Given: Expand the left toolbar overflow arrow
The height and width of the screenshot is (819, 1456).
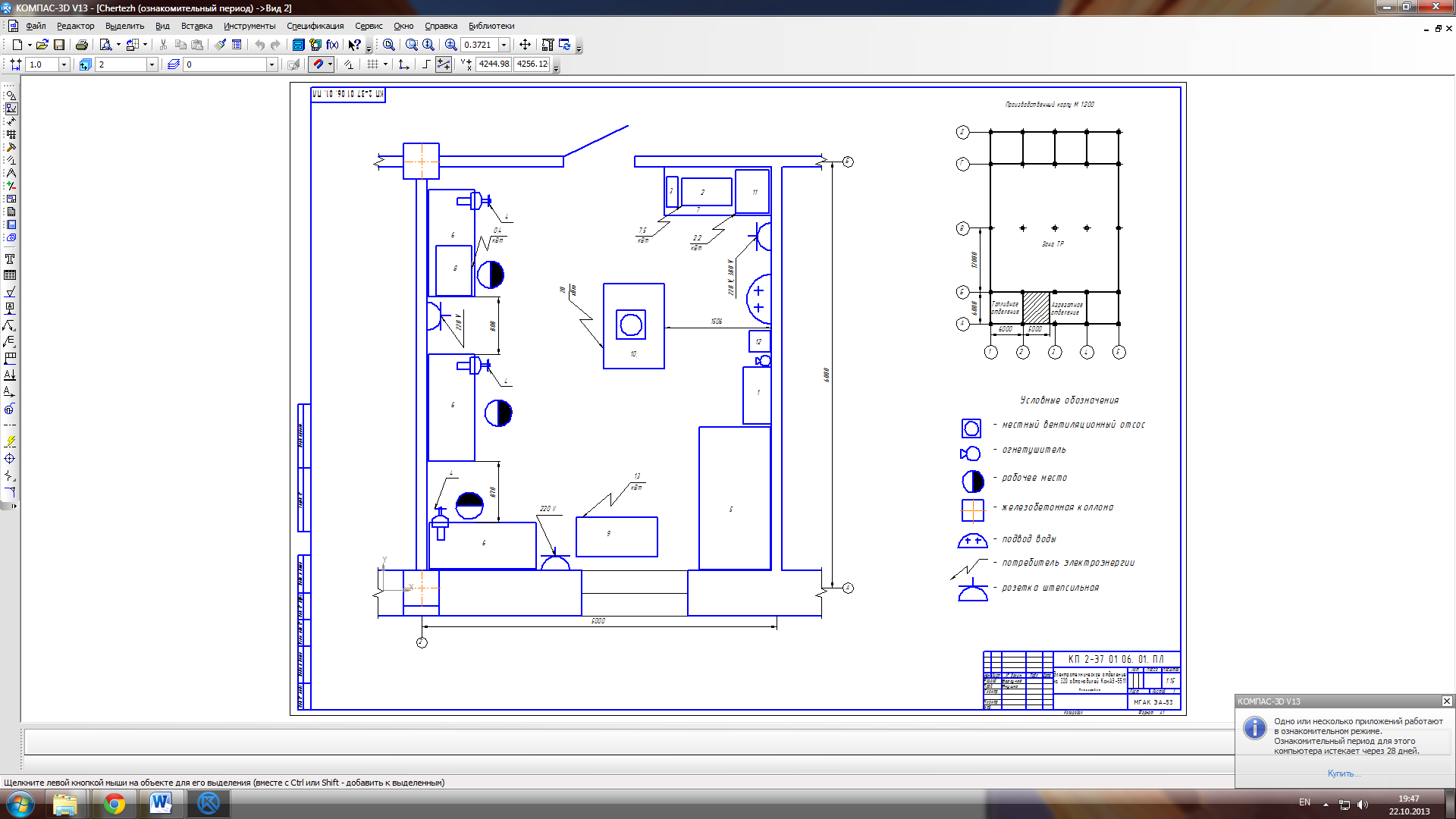Looking at the screenshot, I should [x=14, y=506].
